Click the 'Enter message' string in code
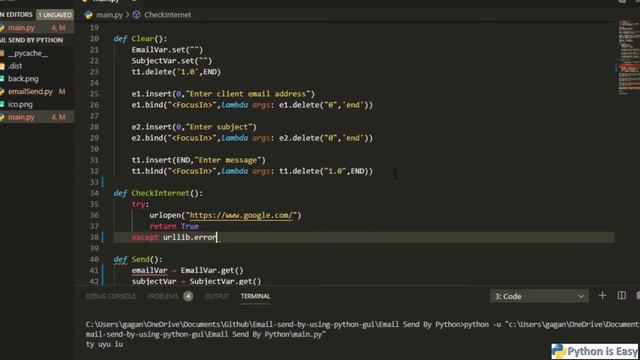Viewport: 640px width, 360px height. pyautogui.click(x=228, y=160)
